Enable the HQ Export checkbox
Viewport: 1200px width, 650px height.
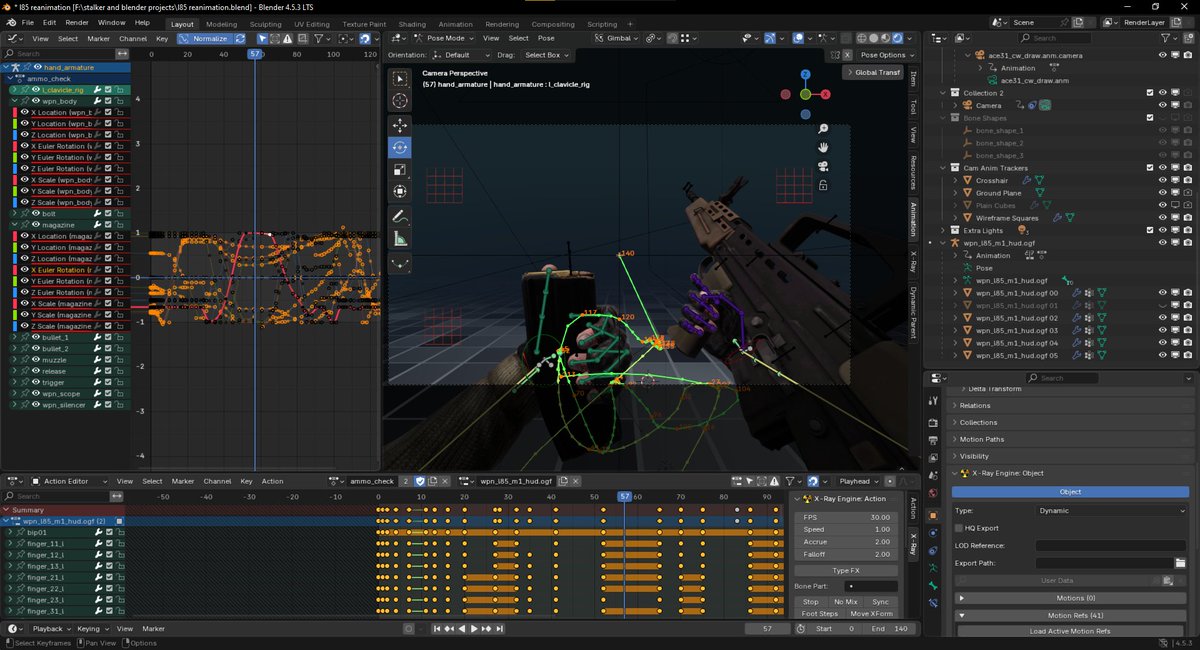click(x=957, y=527)
